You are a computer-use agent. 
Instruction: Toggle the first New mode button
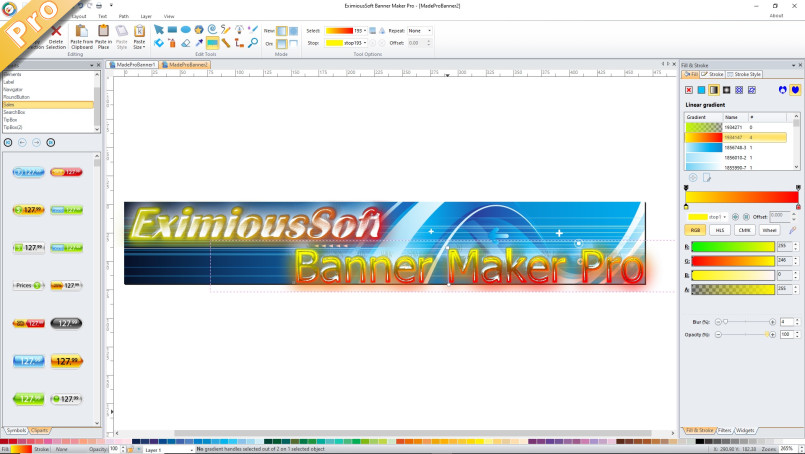(x=281, y=31)
